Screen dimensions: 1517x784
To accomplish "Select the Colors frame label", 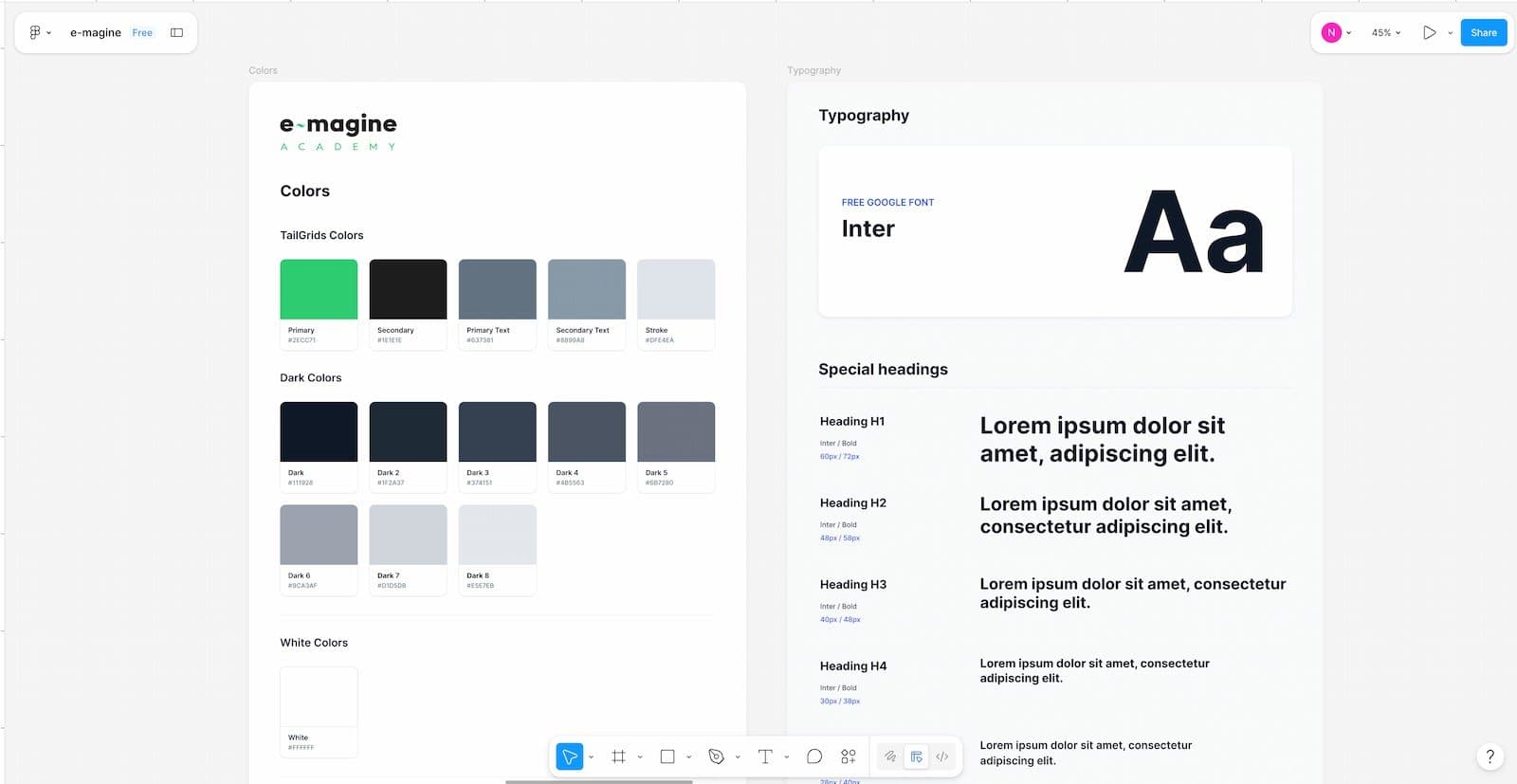I will pyautogui.click(x=263, y=70).
